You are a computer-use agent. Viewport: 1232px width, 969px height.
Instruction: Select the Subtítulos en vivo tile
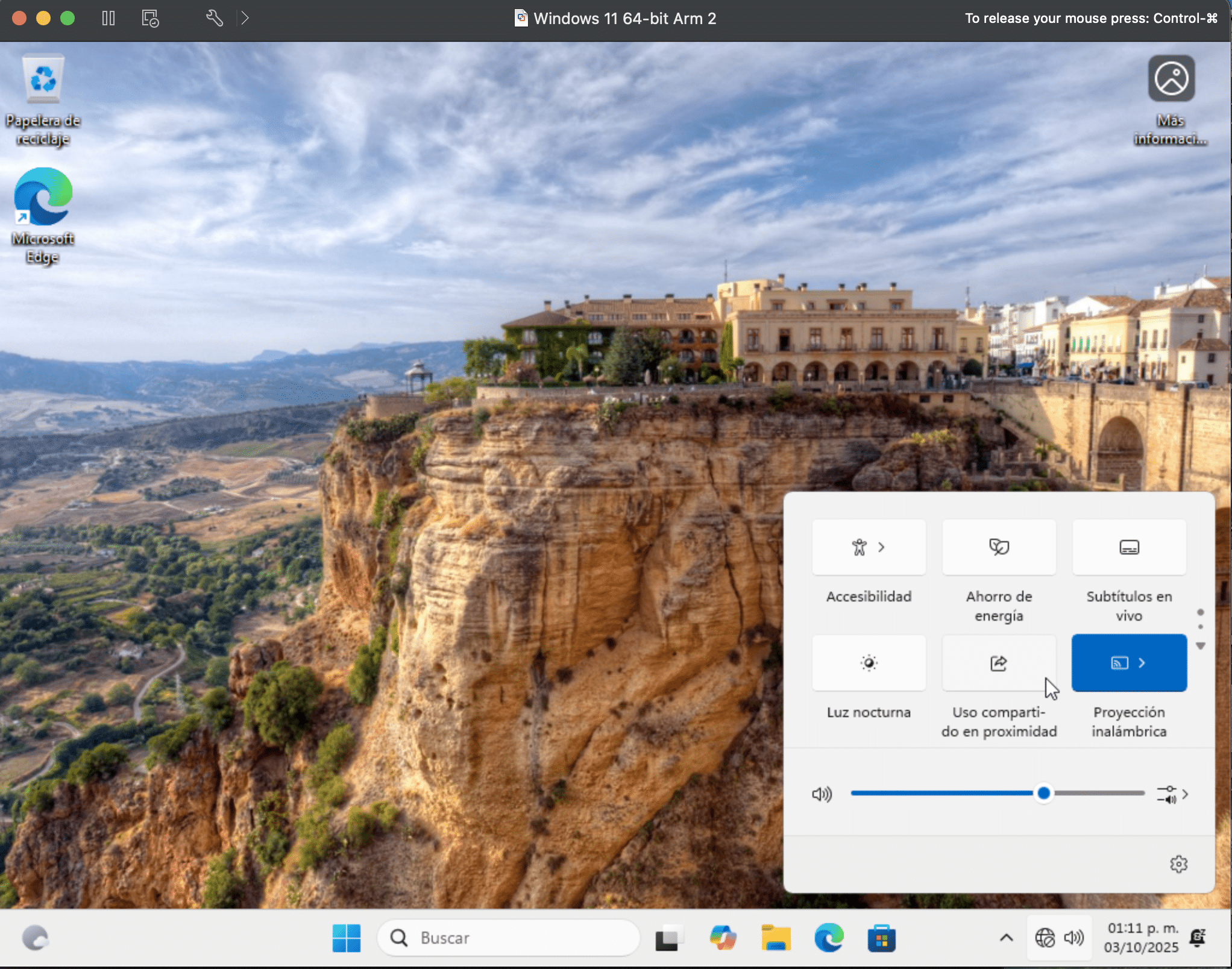pyautogui.click(x=1129, y=547)
